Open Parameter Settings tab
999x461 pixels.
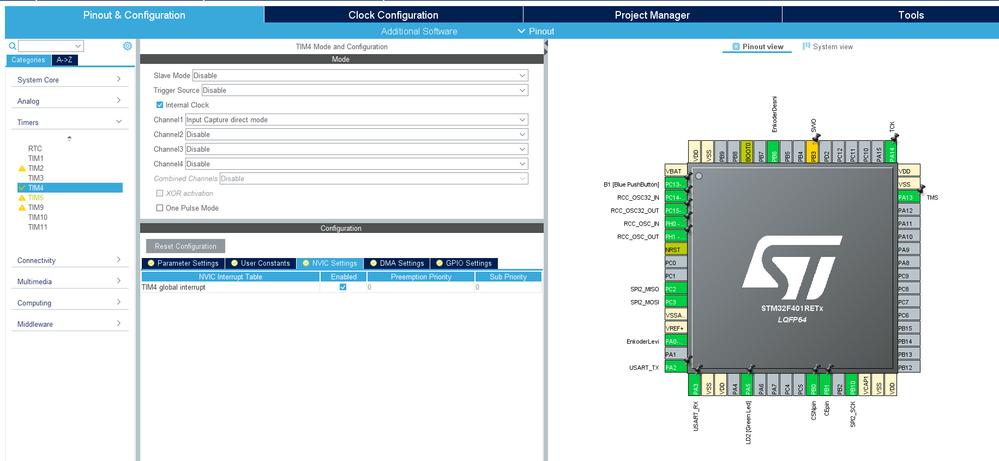tap(183, 263)
